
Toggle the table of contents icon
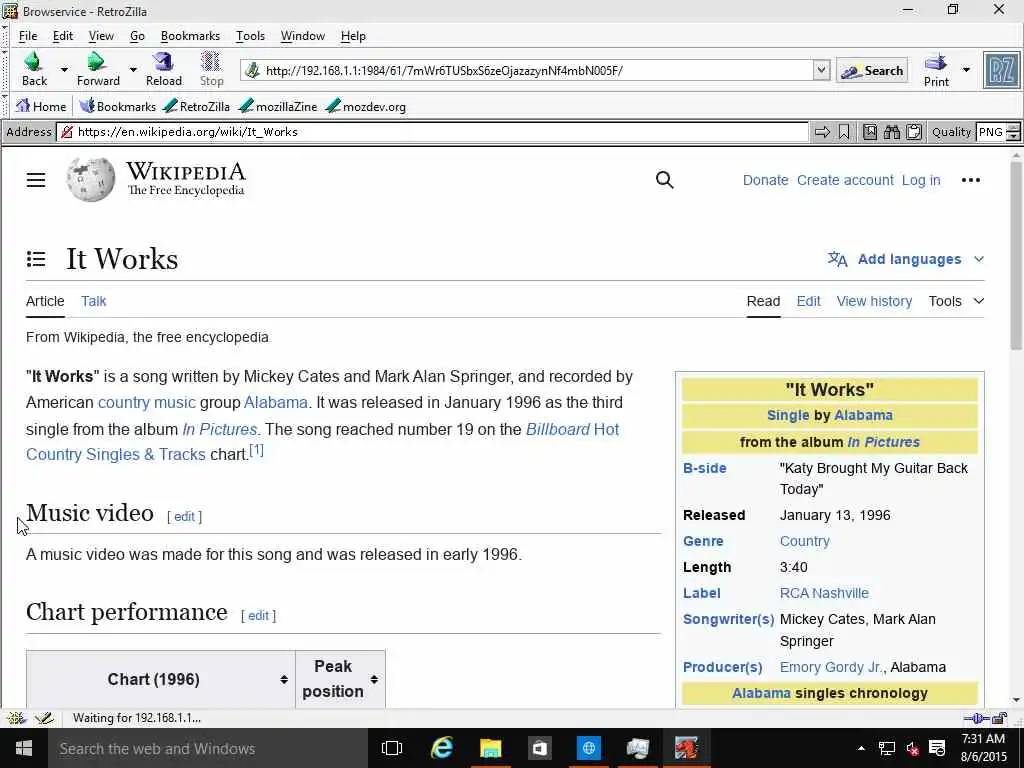36,259
